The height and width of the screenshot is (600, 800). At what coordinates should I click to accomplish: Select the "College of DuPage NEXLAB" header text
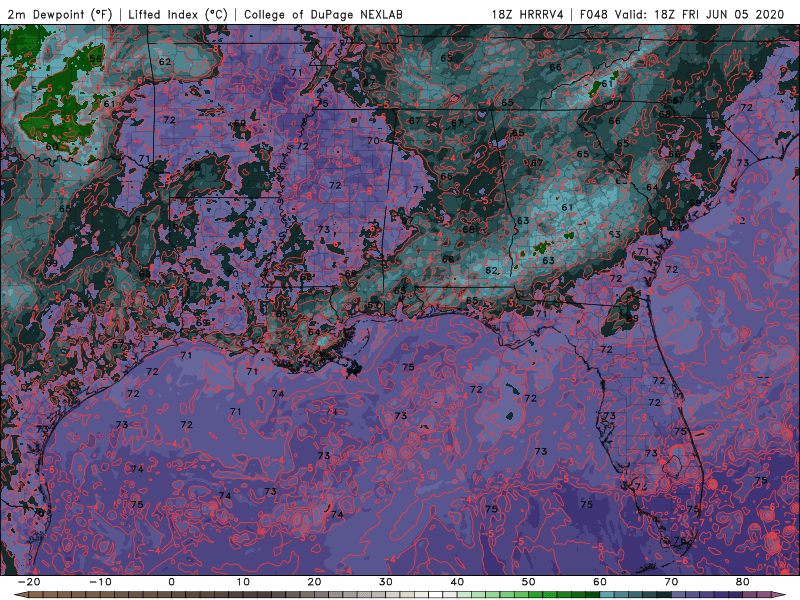(323, 14)
